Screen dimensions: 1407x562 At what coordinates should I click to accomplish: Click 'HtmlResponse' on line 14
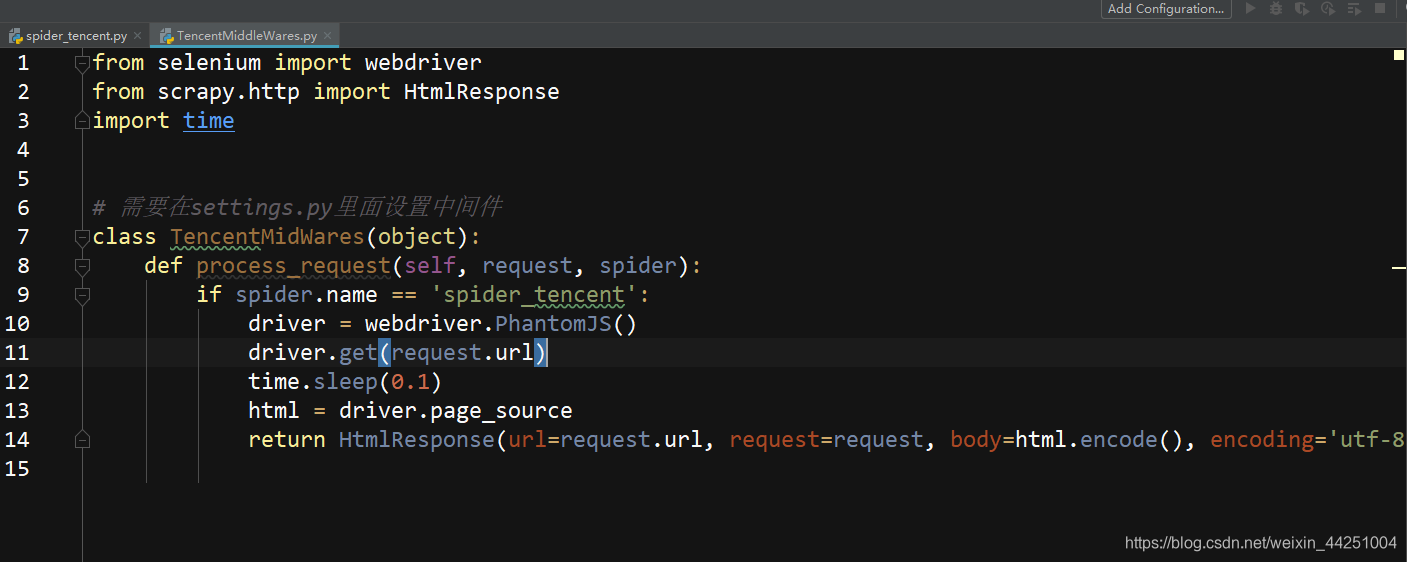(x=417, y=440)
